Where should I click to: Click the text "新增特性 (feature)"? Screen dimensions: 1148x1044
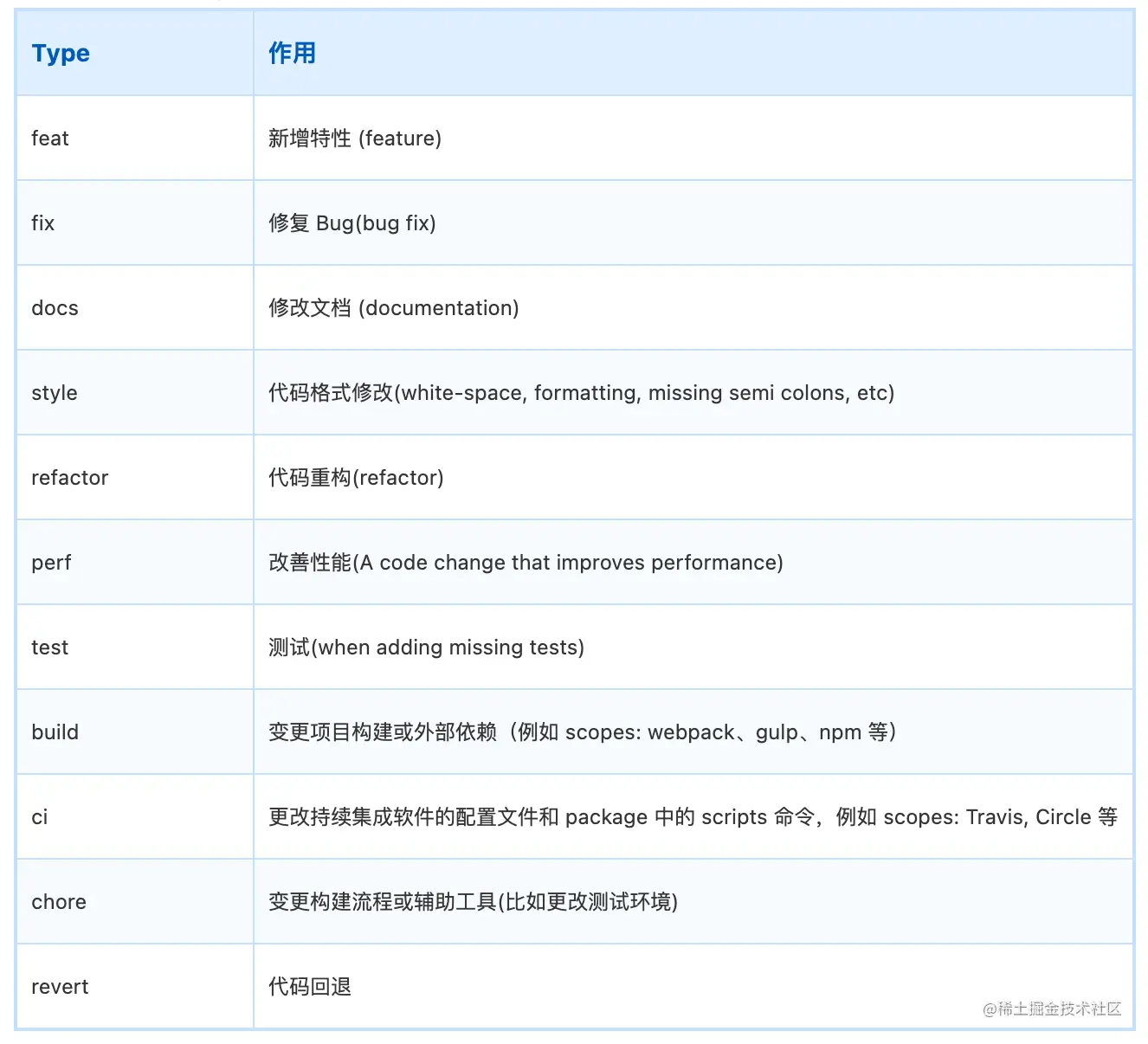[355, 139]
